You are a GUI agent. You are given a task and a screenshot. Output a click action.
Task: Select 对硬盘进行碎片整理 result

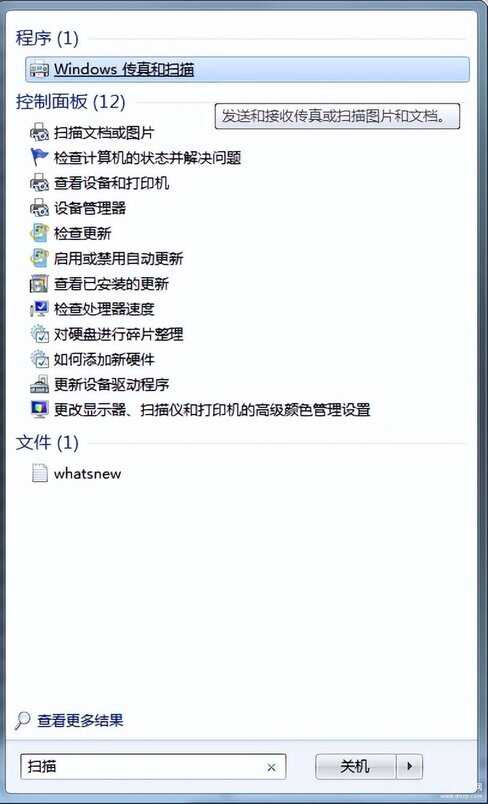[x=118, y=334]
